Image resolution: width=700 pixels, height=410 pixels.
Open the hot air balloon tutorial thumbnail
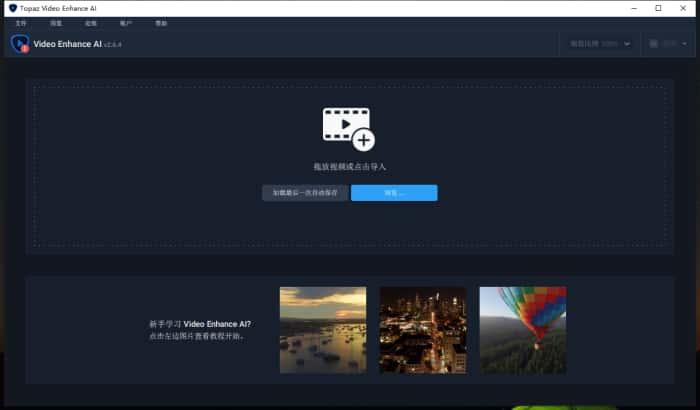[x=522, y=330]
